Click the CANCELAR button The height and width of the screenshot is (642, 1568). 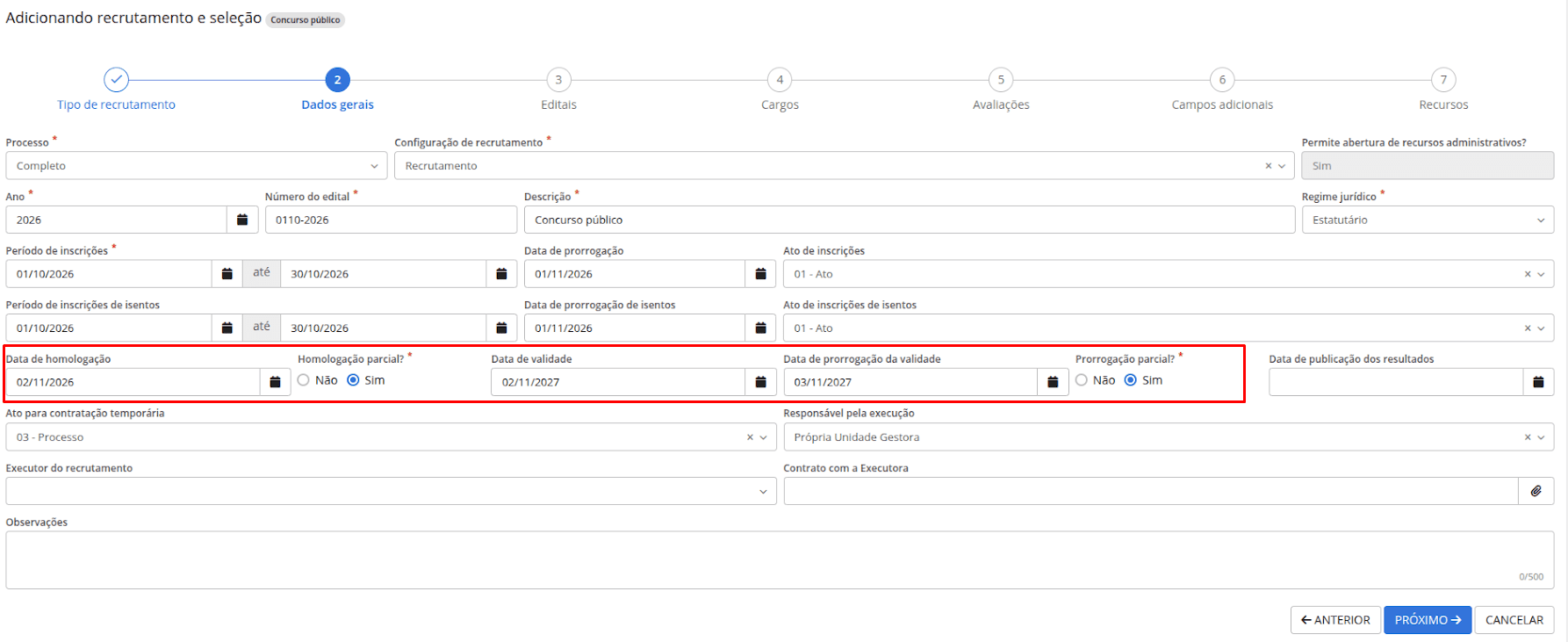[x=1514, y=620]
